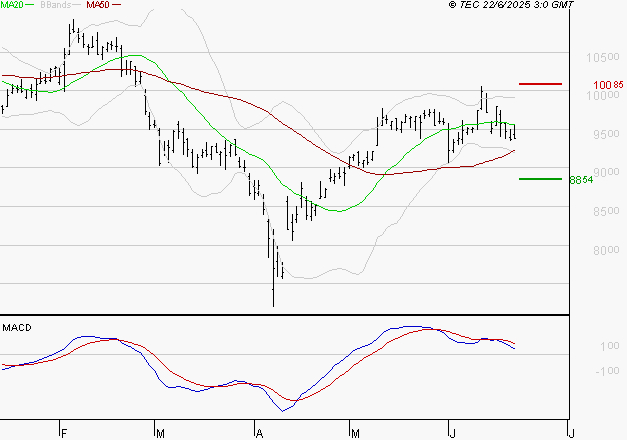The image size is (627, 440).
Task: Click the TEC copyright date stamp
Action: coord(511,5)
